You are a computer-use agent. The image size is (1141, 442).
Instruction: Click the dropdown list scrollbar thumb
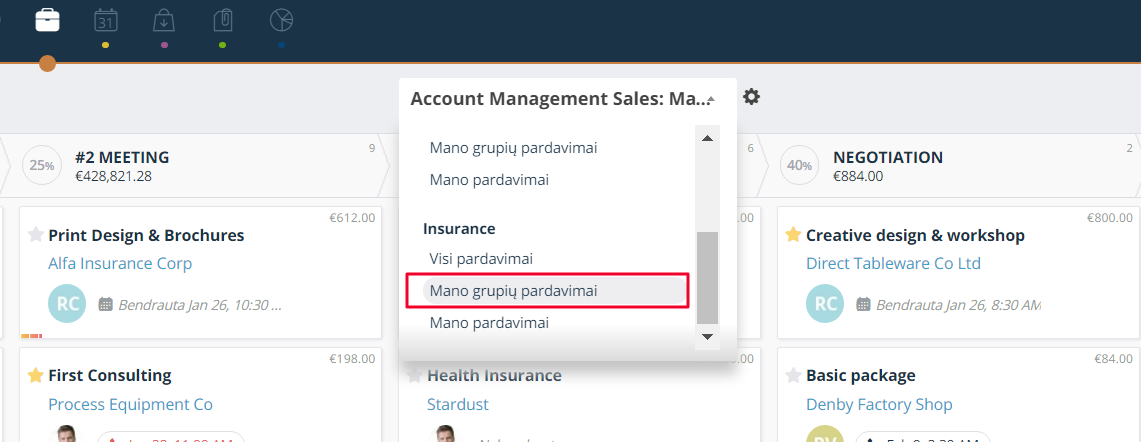tap(707, 277)
